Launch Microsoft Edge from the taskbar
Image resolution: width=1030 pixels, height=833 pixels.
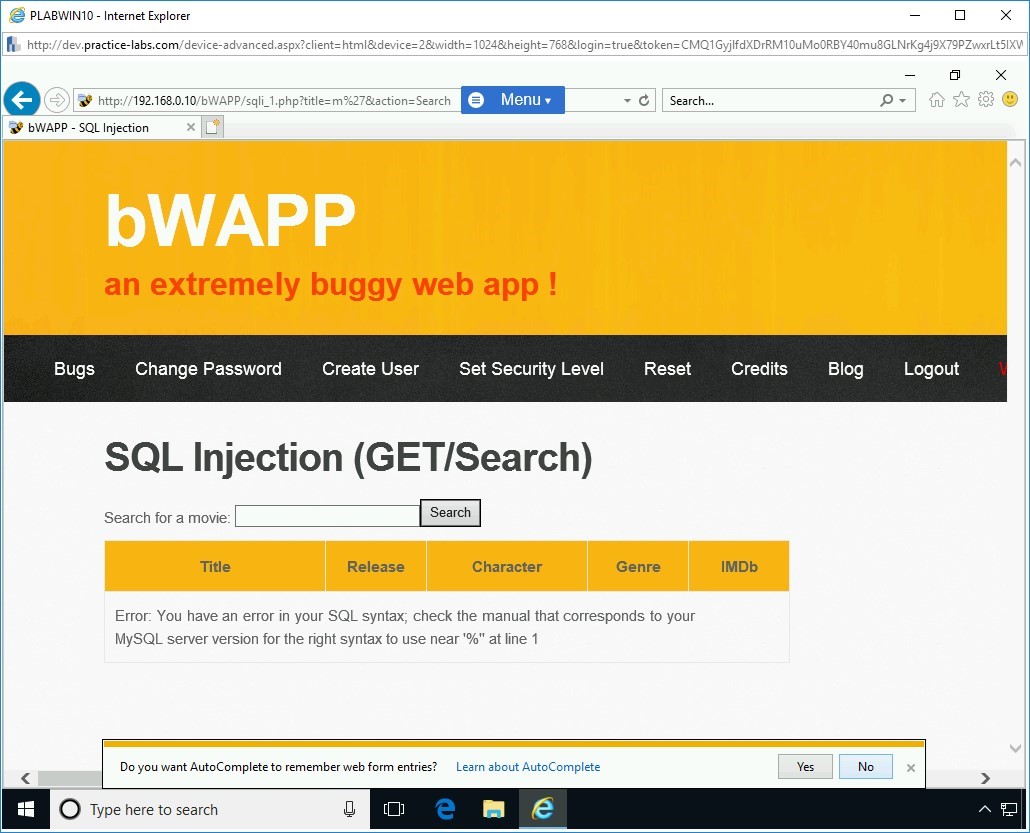point(445,810)
